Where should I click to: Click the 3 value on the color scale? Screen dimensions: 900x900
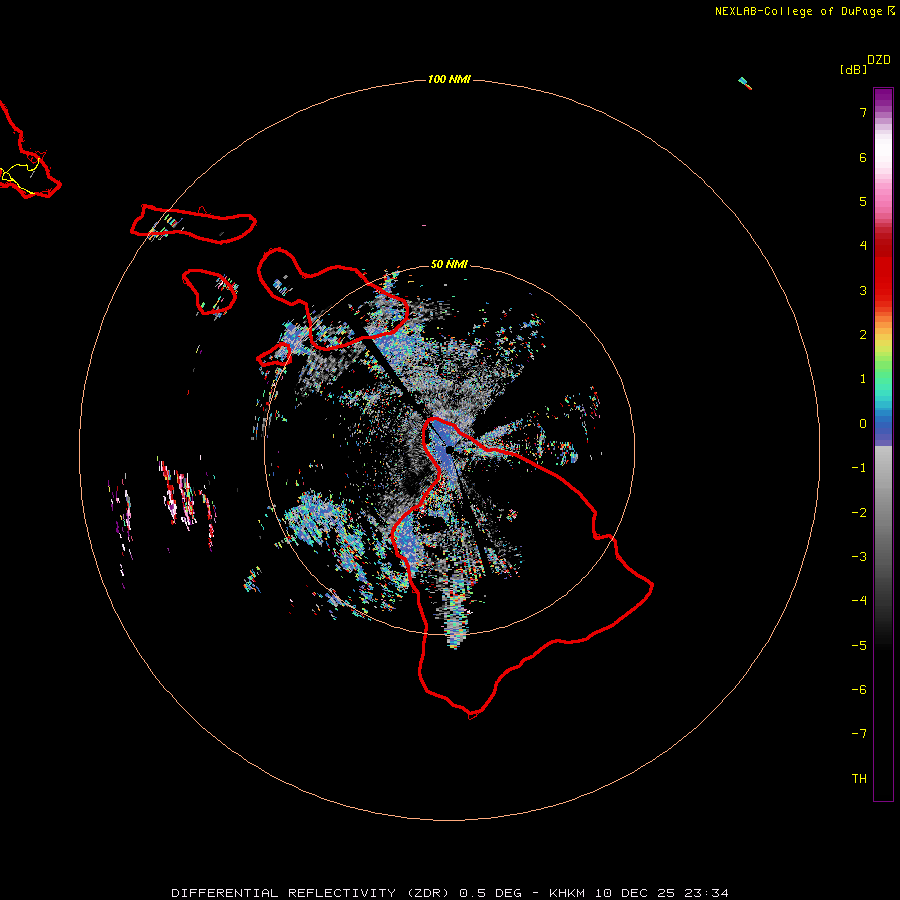click(x=863, y=290)
